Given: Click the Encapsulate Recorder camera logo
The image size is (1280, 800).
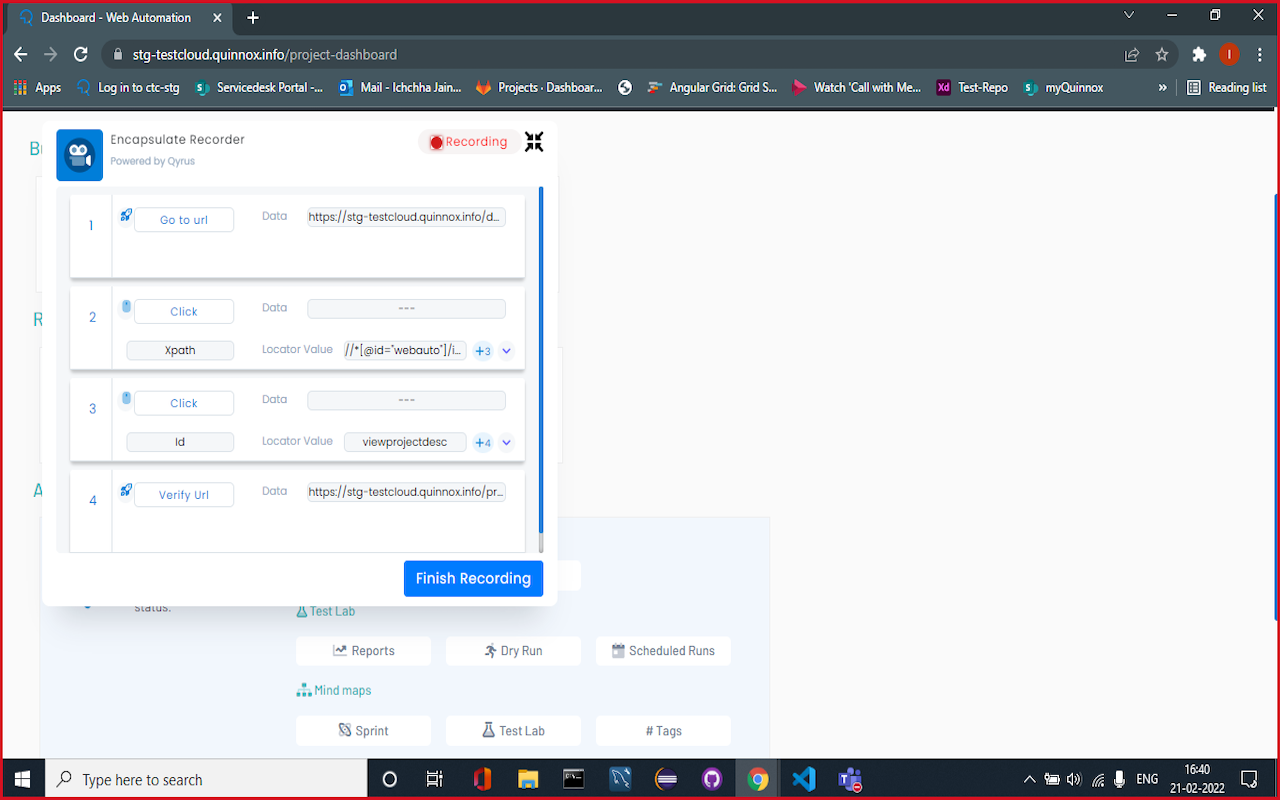Looking at the screenshot, I should (x=79, y=155).
